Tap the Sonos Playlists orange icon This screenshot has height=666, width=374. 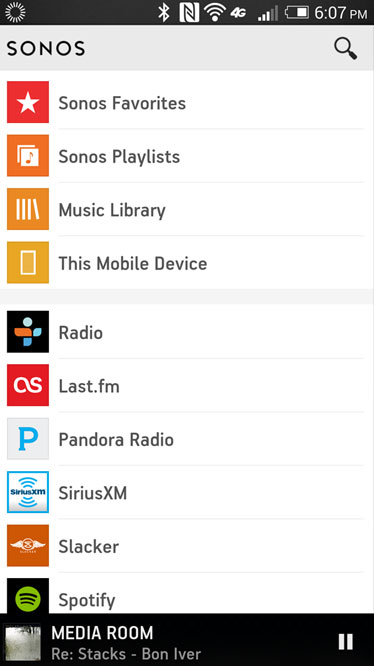click(x=28, y=156)
